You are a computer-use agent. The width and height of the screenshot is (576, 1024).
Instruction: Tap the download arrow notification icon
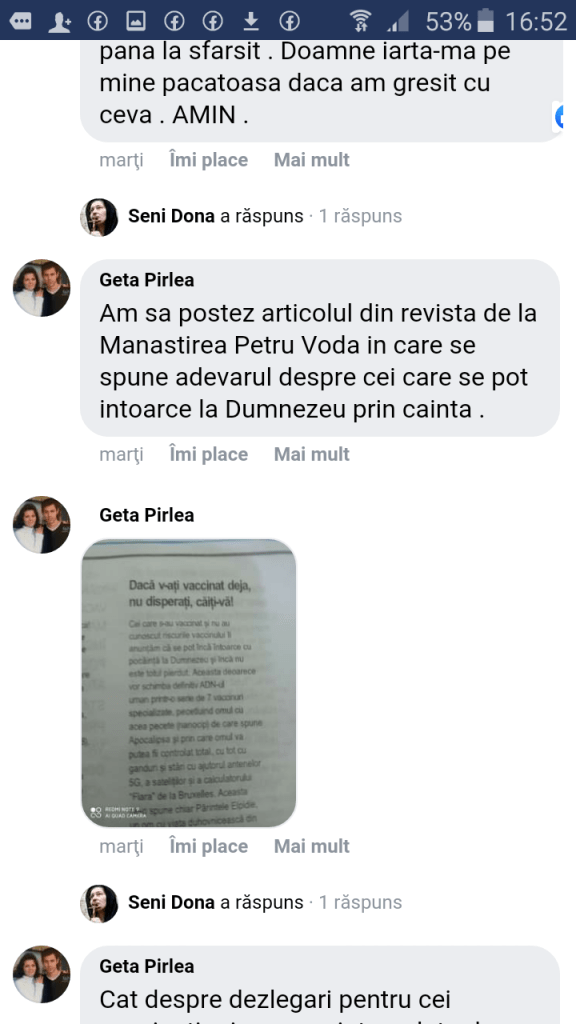coord(251,22)
